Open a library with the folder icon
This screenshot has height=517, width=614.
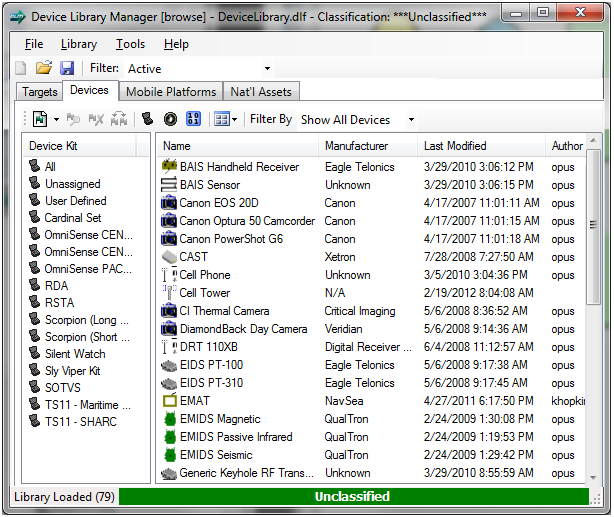coord(44,68)
